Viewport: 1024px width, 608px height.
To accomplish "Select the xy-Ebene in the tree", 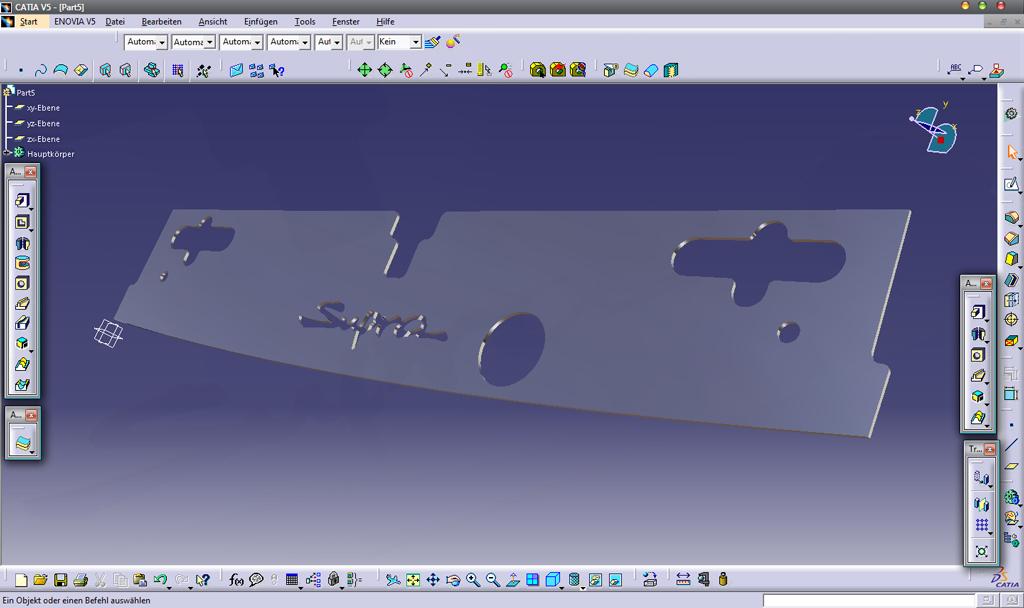I will 43,108.
